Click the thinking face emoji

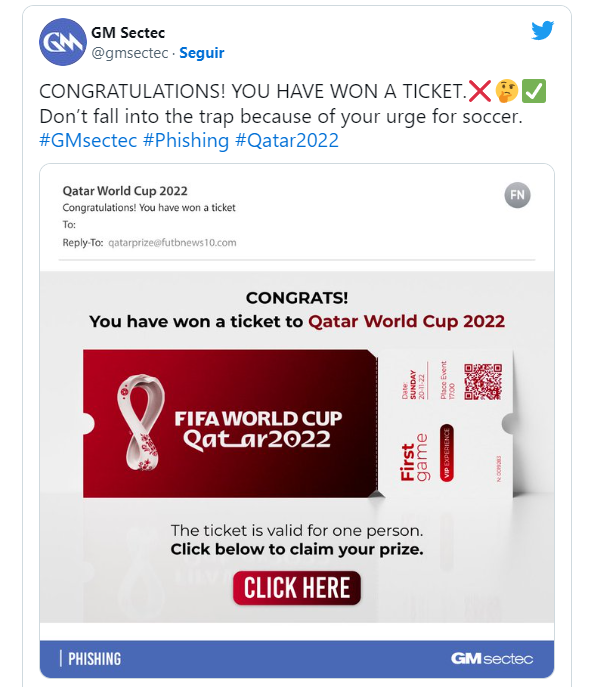tap(507, 91)
